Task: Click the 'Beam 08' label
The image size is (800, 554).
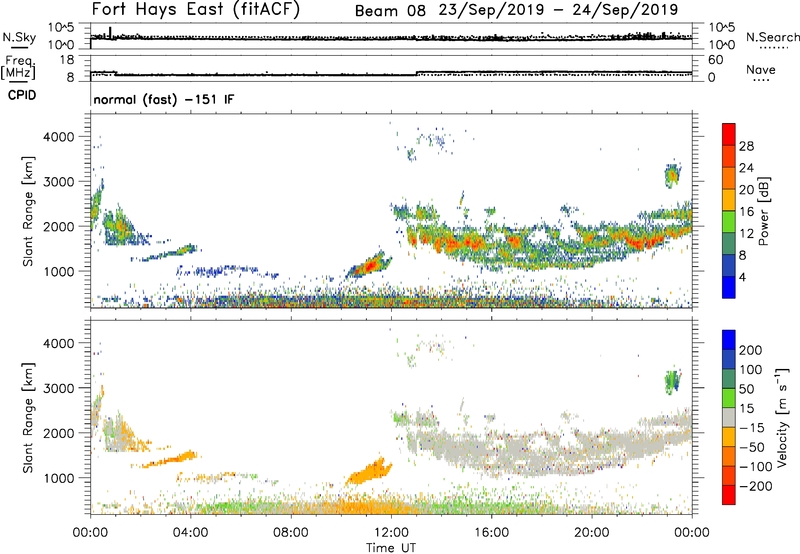Action: pyautogui.click(x=390, y=11)
